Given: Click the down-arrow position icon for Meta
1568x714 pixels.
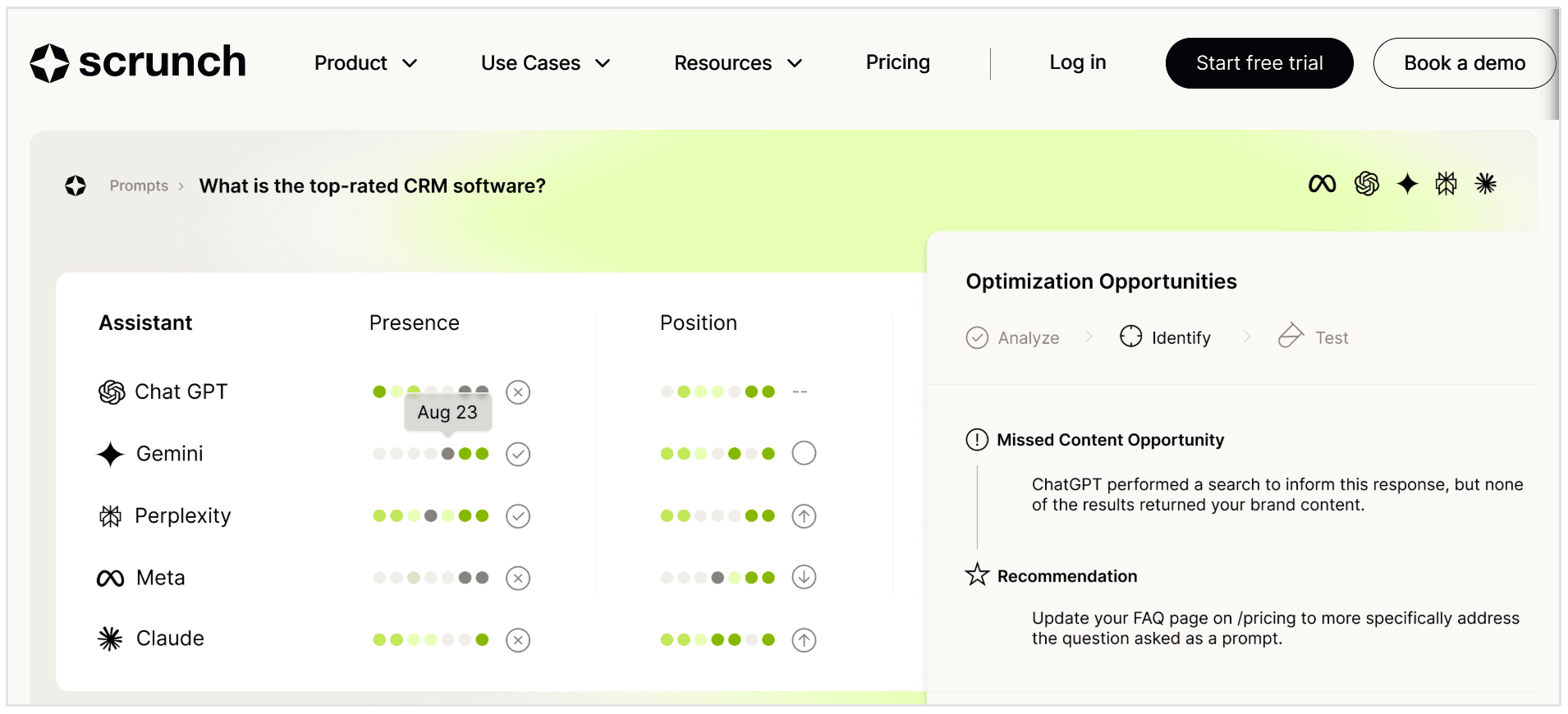Looking at the screenshot, I should coord(804,578).
